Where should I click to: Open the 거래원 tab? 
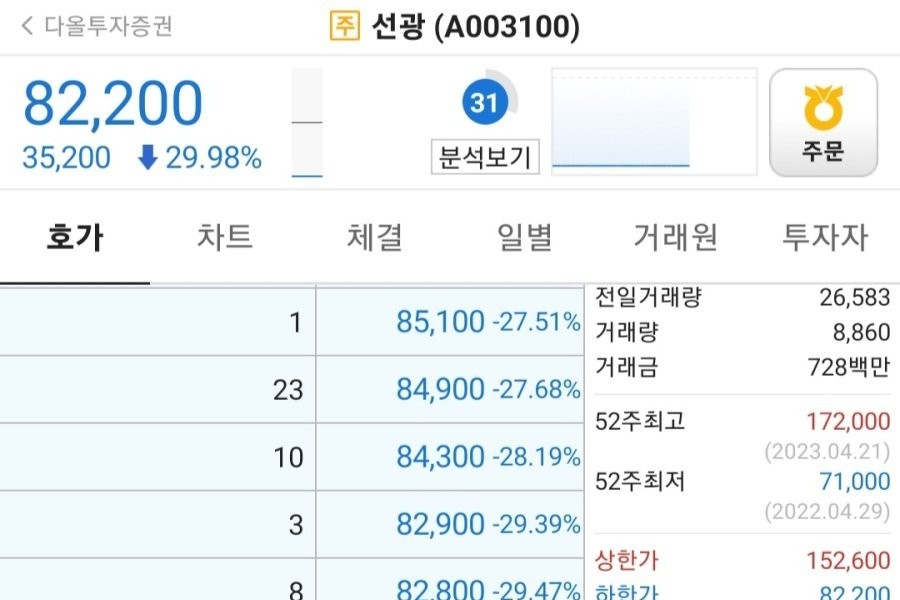tap(675, 238)
